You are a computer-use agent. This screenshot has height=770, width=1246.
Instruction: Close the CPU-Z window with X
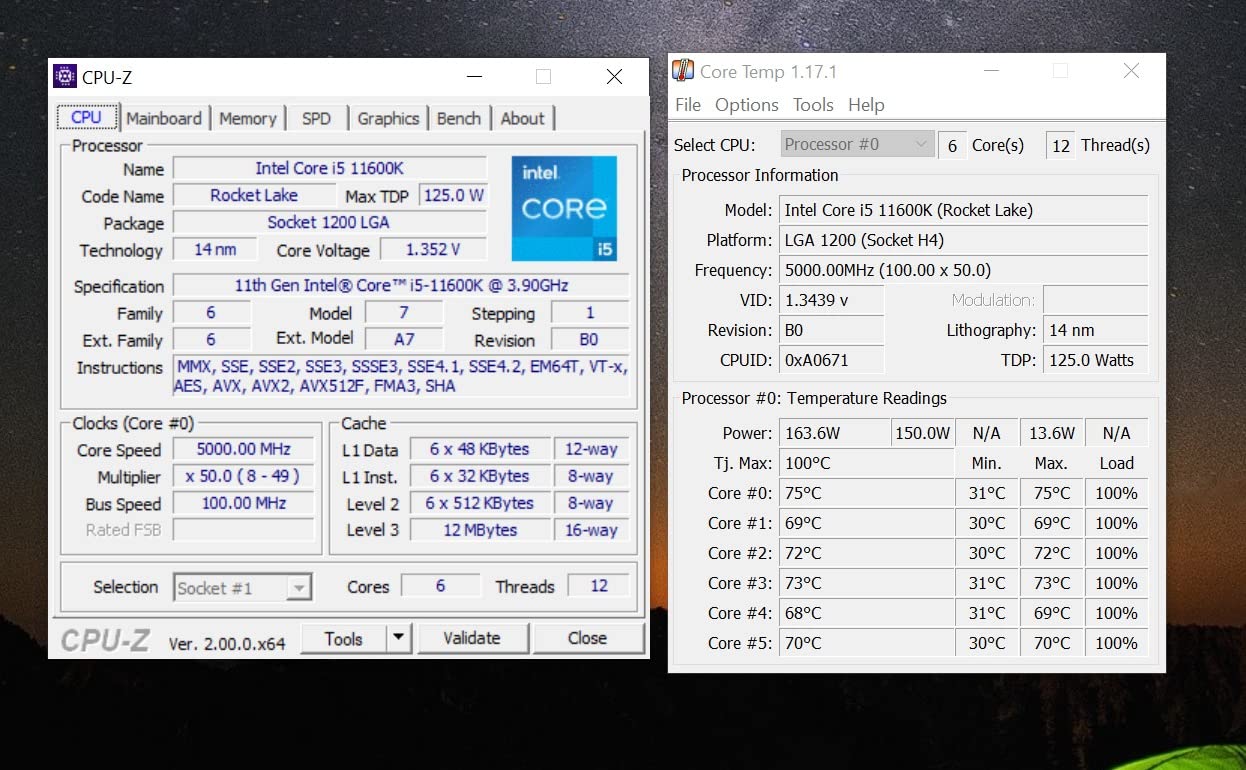[614, 76]
